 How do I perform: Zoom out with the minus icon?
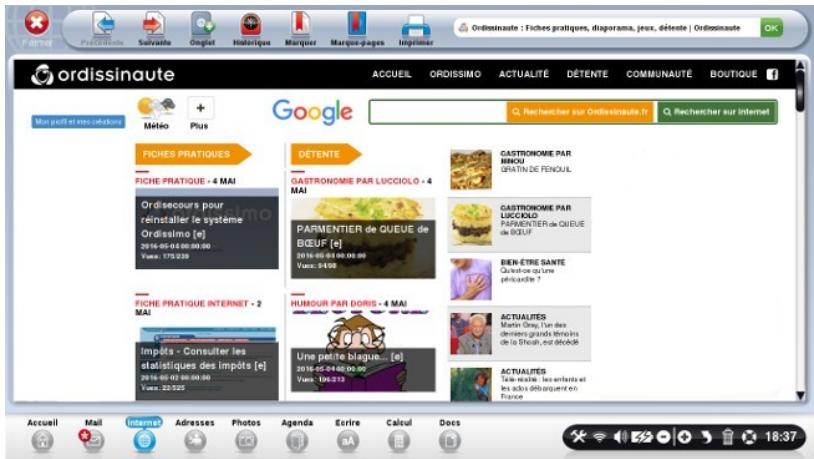click(x=663, y=437)
